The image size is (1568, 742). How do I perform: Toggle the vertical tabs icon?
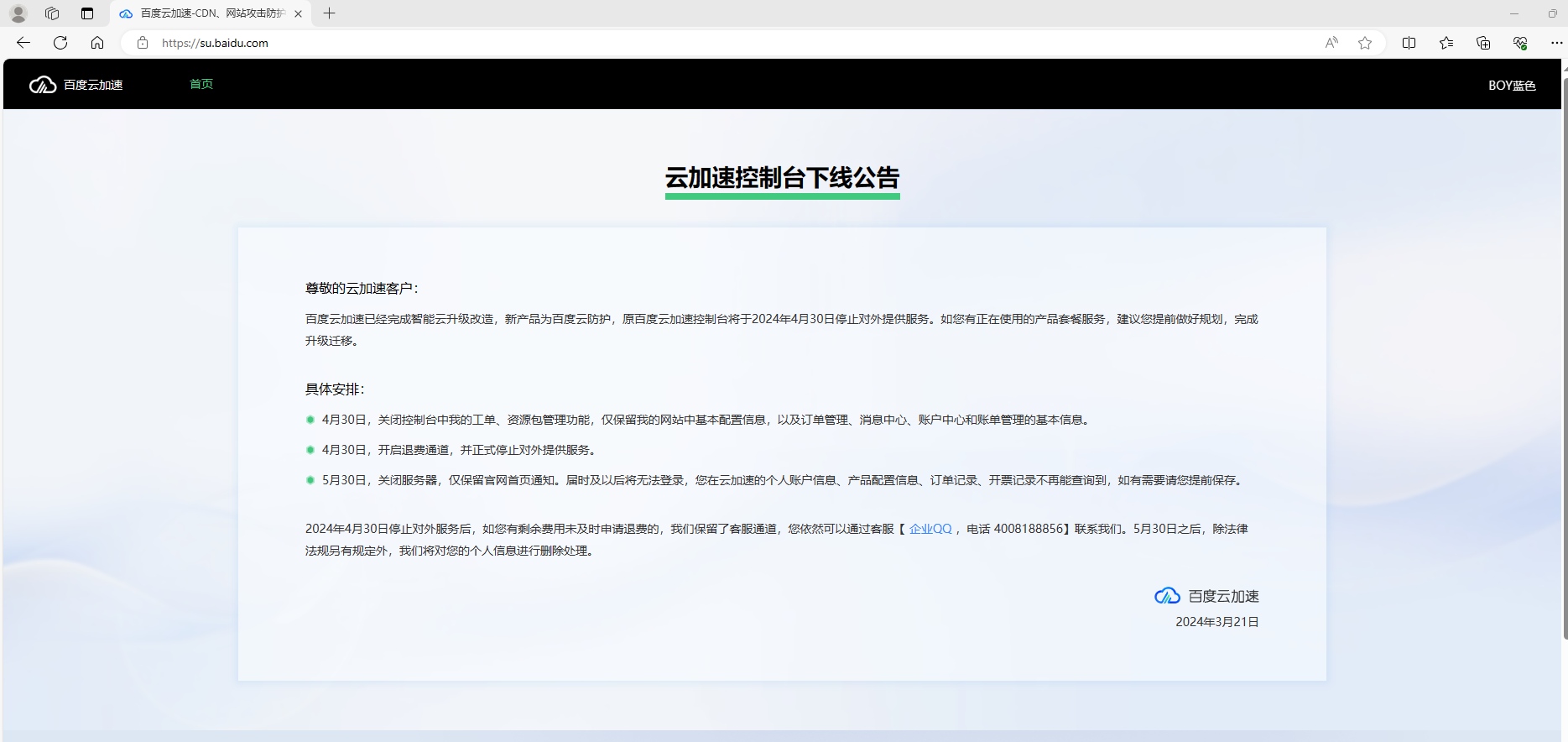click(x=87, y=13)
